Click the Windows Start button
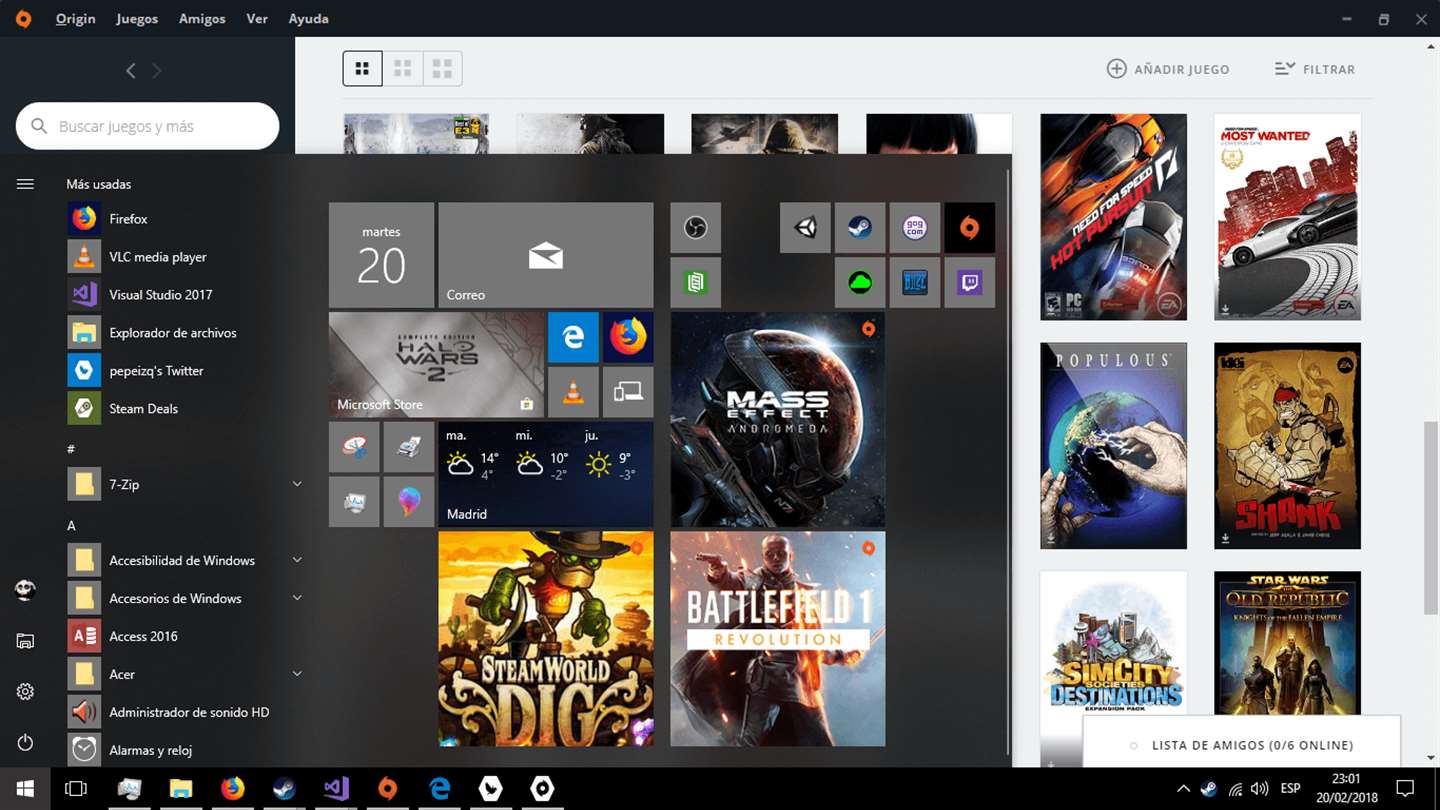Screen dimensions: 1440x810 click(x=25, y=789)
